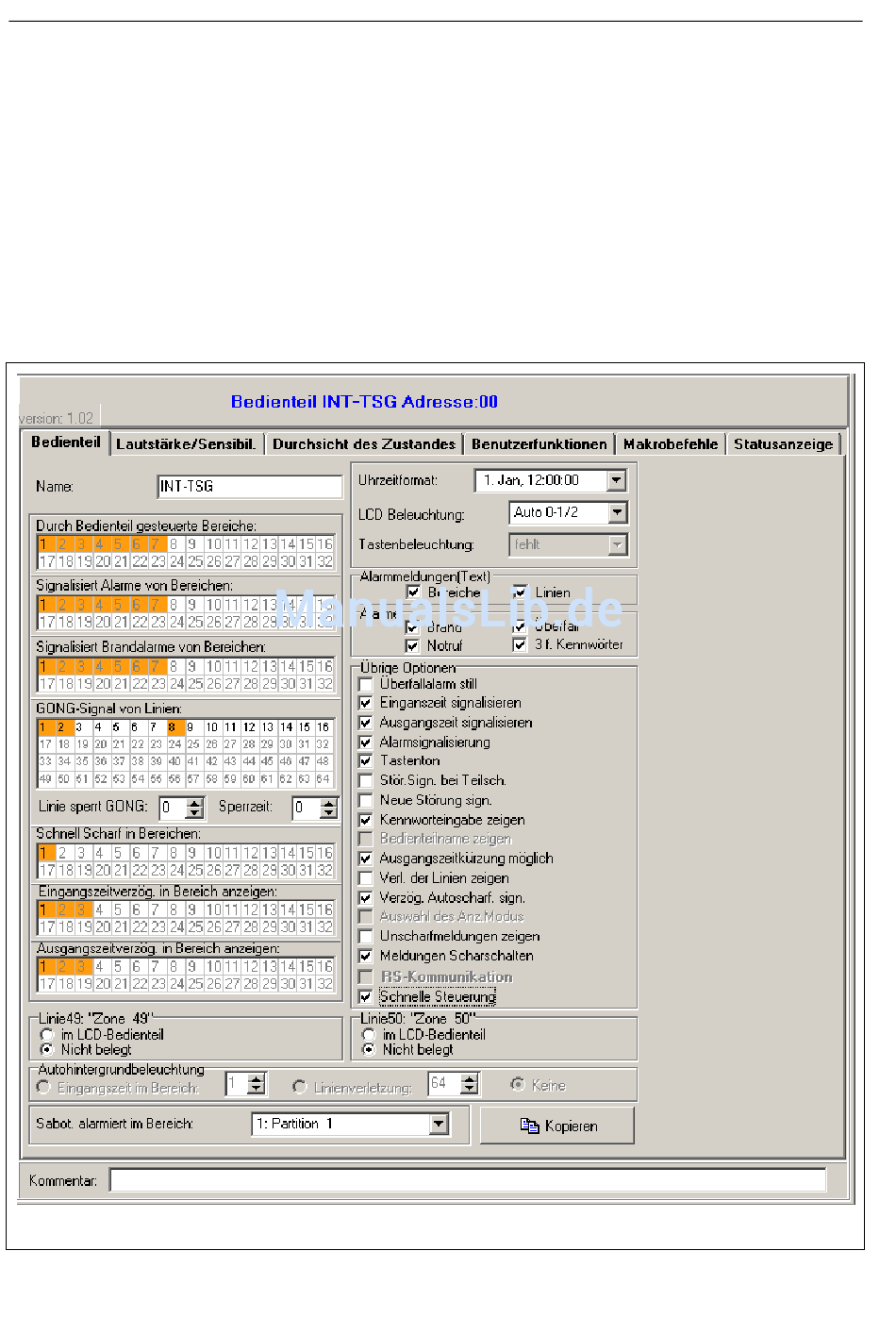Click the Name field containing INT-TSG
The image size is (896, 1318).
pyautogui.click(x=250, y=486)
